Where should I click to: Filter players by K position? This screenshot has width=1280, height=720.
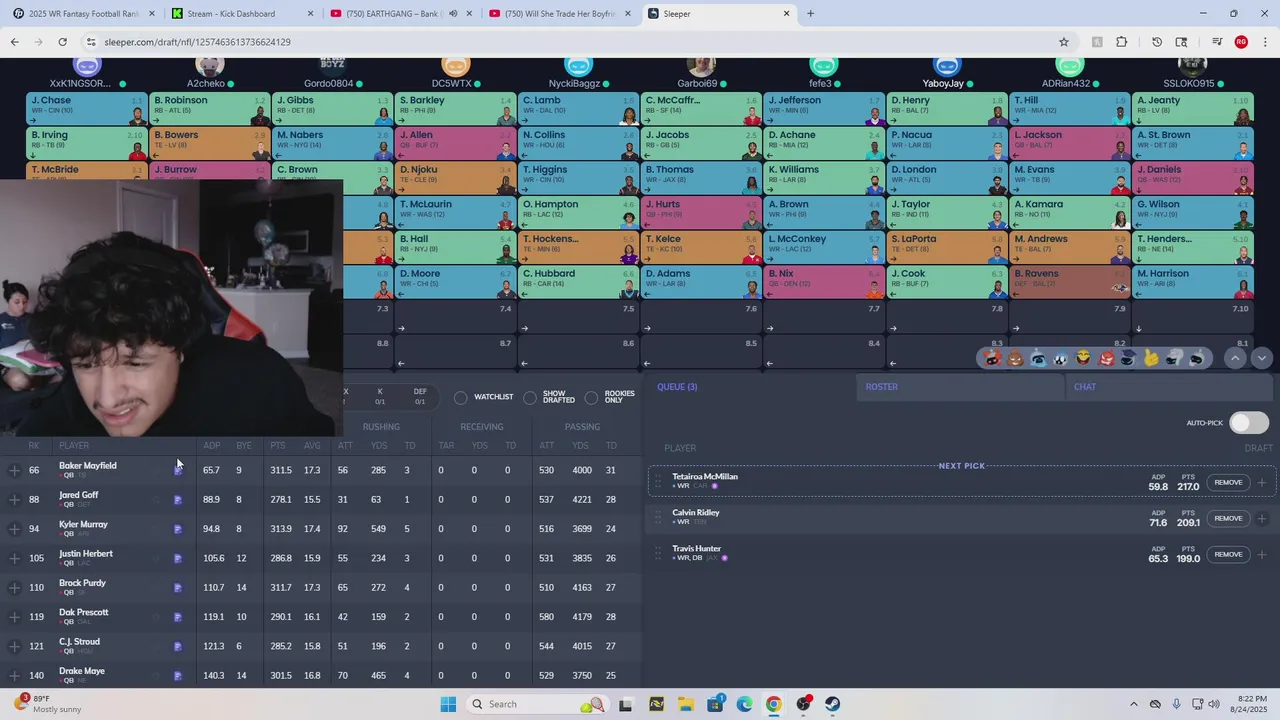(380, 397)
